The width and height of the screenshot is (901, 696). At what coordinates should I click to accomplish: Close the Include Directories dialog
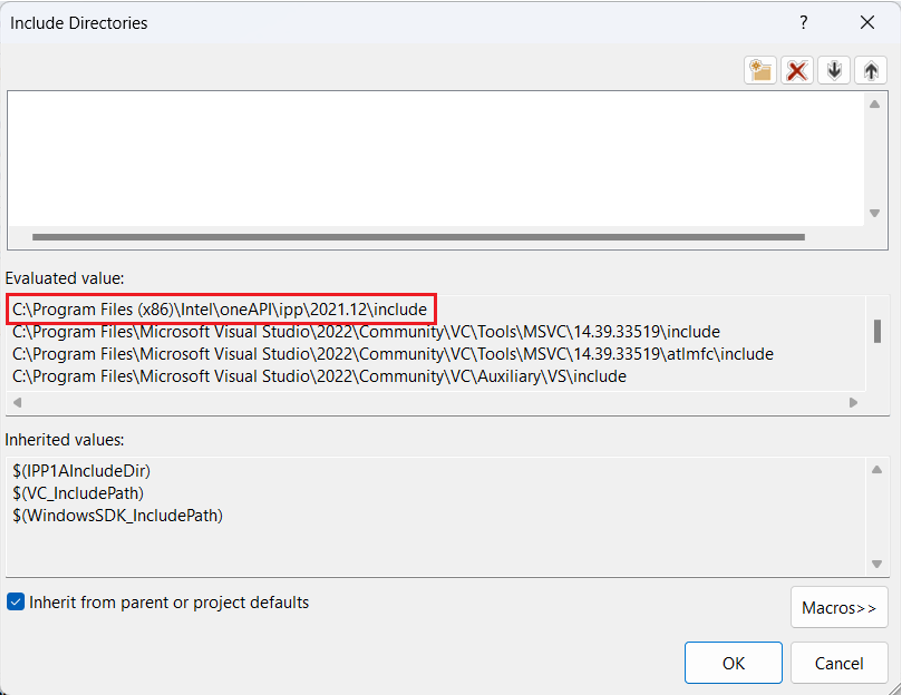tap(866, 23)
